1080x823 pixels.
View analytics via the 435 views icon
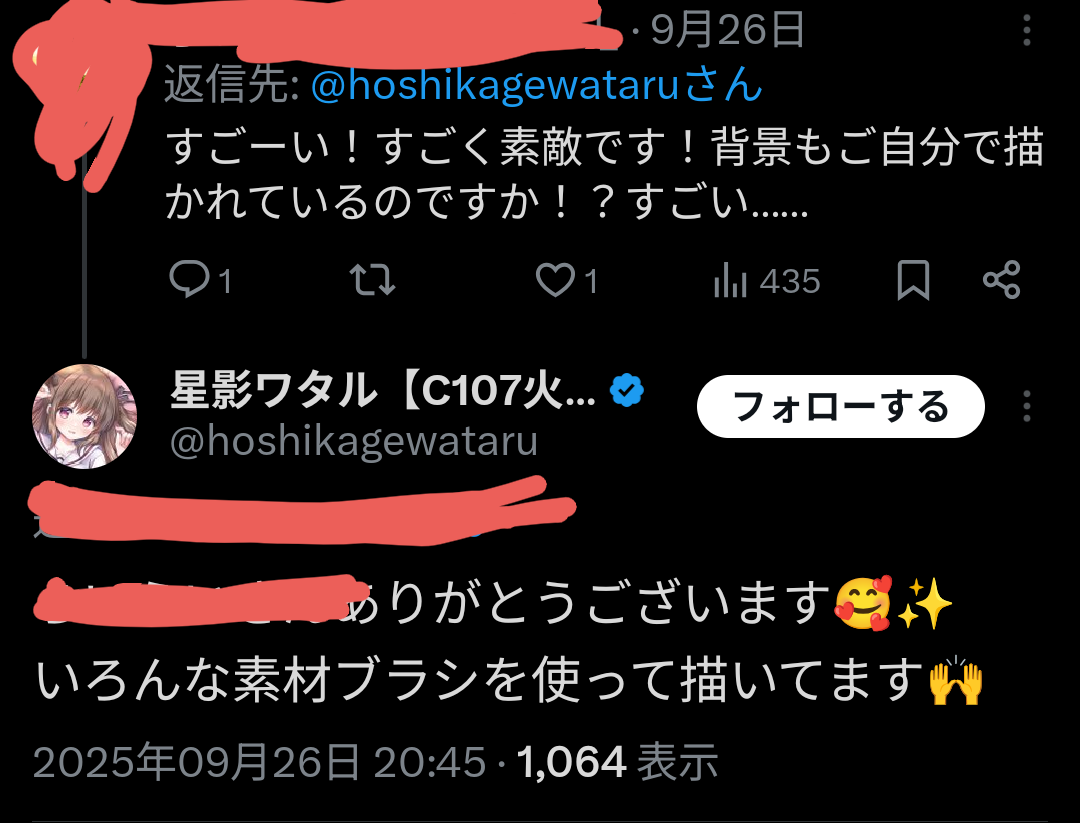730,281
